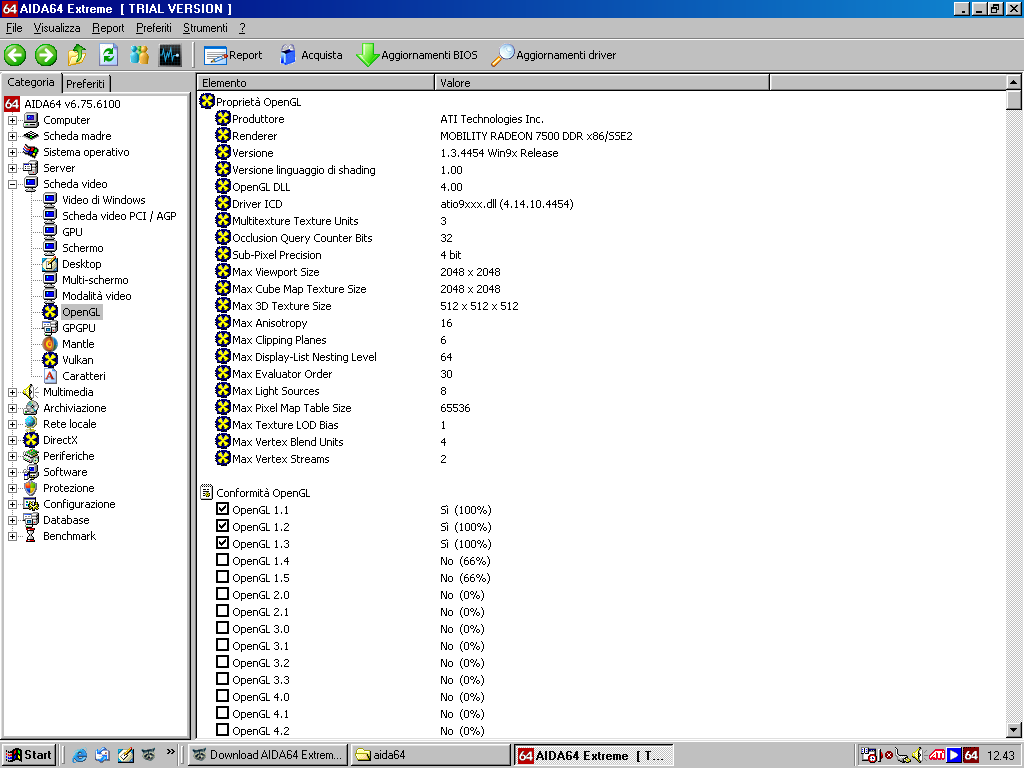Click the Schermo monitor icon

click(50, 248)
